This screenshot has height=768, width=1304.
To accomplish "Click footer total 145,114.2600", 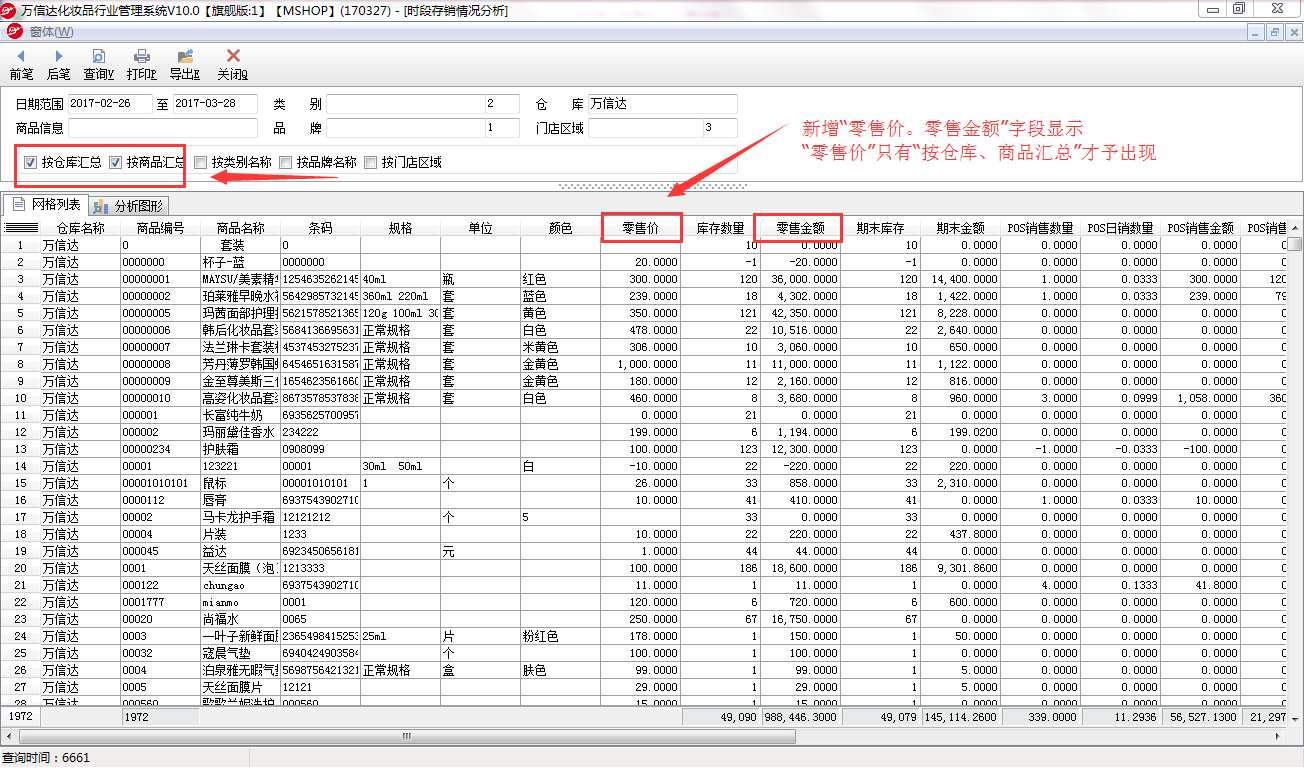I will click(x=961, y=717).
